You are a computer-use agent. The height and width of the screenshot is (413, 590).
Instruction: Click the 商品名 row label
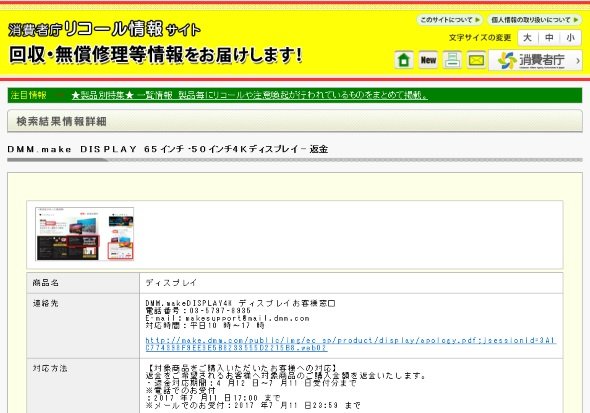(x=46, y=282)
